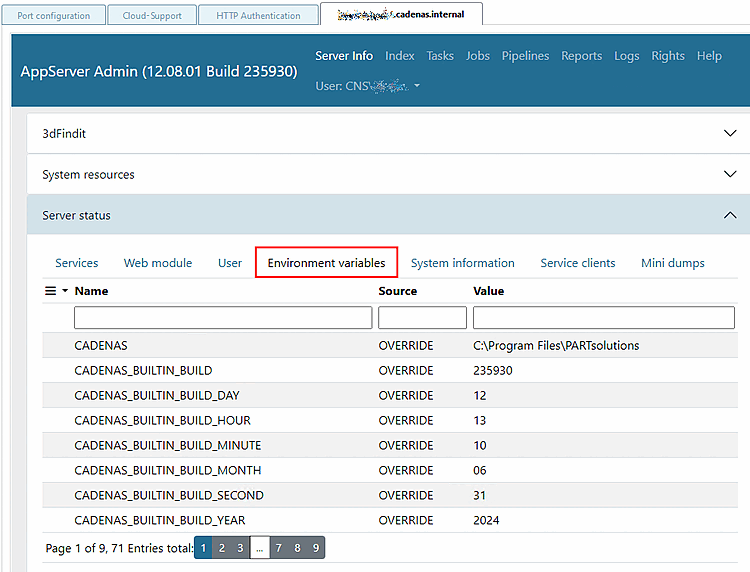Switch to Mini dumps sub-tab
The width and height of the screenshot is (750, 572).
pyautogui.click(x=673, y=263)
